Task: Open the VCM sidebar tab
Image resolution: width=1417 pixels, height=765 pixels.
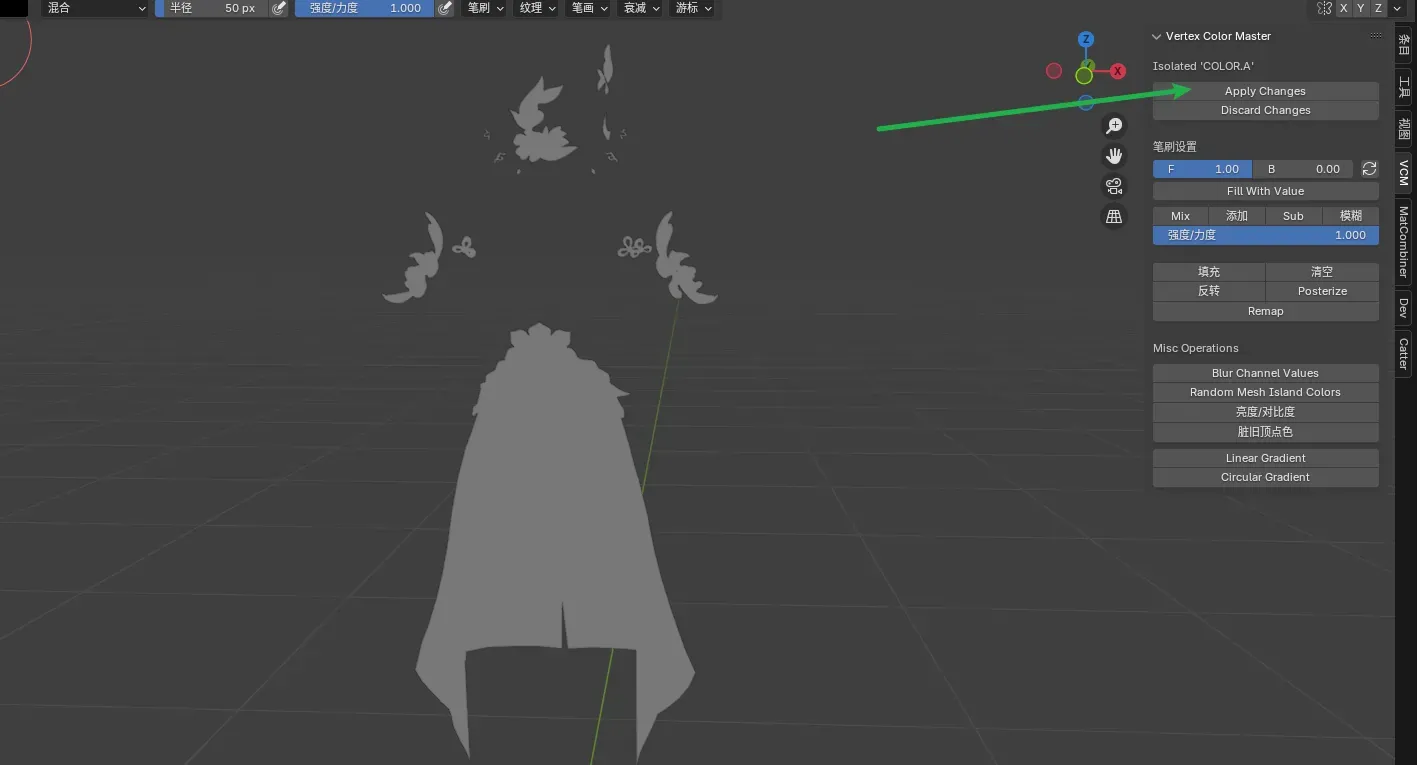Action: (x=1404, y=173)
